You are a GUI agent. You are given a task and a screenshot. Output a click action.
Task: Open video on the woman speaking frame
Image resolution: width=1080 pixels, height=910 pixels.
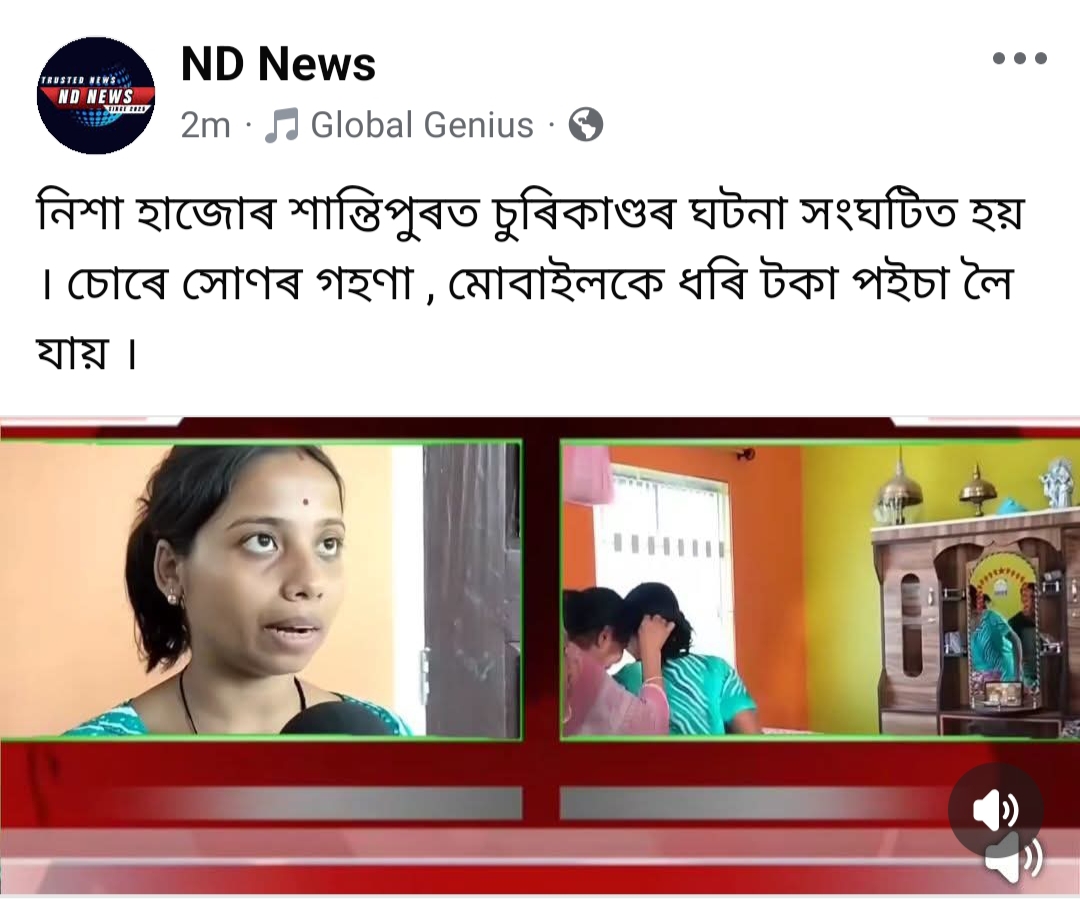click(x=260, y=590)
